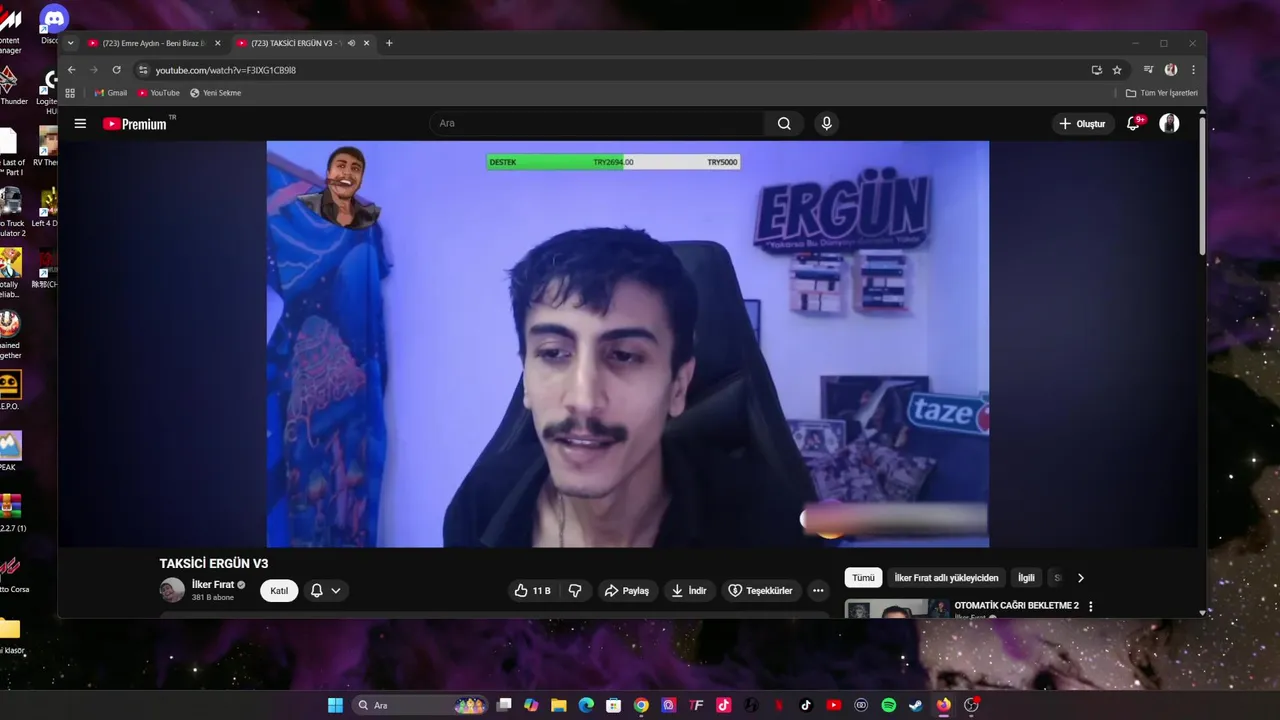Open Spotify from the taskbar
Viewport: 1280px width, 720px height.
tap(888, 705)
